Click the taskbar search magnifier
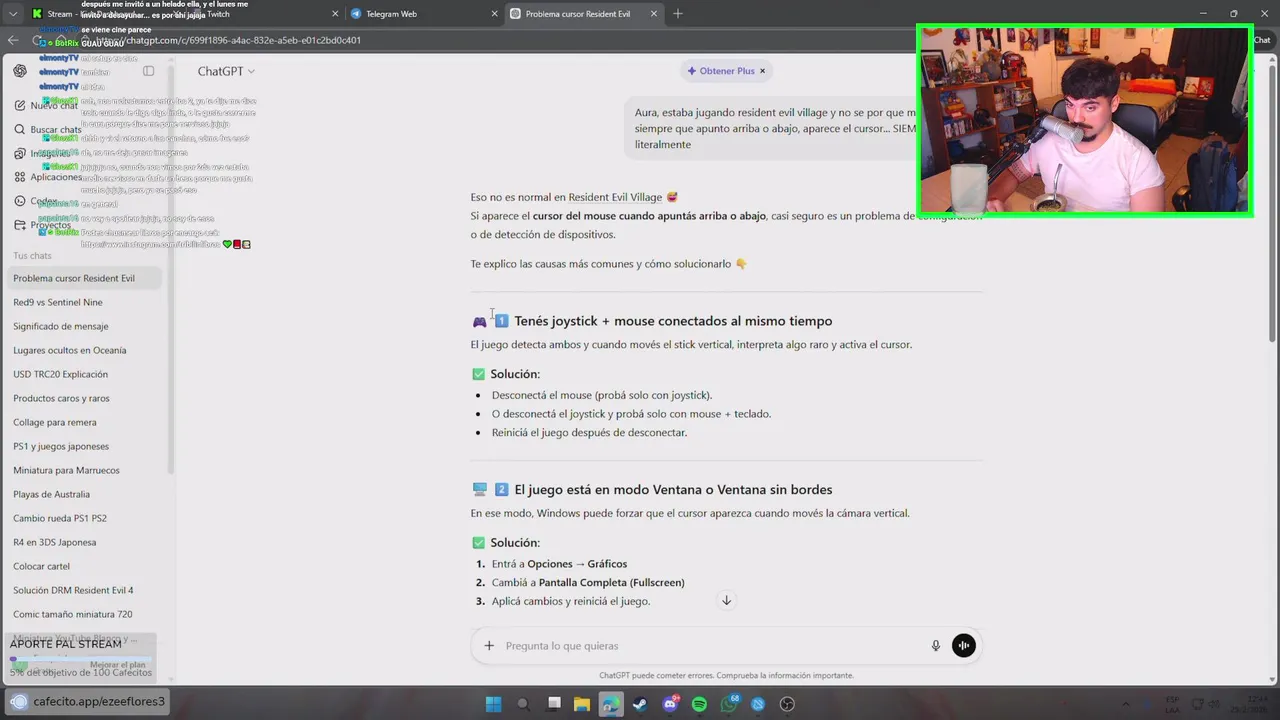The height and width of the screenshot is (720, 1280). tap(523, 704)
